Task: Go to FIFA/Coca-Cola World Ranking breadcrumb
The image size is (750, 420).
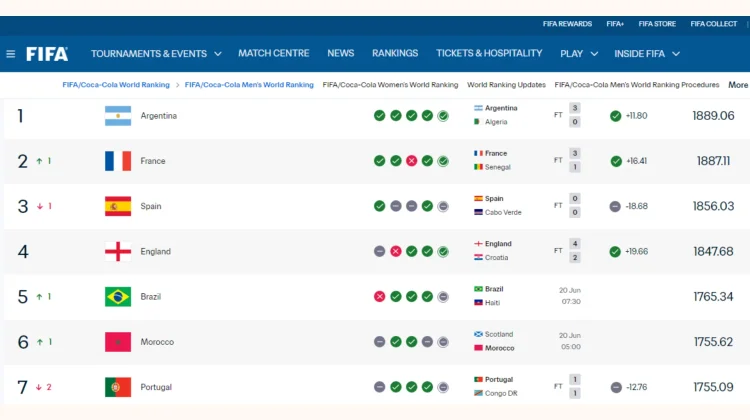Action: [x=116, y=85]
